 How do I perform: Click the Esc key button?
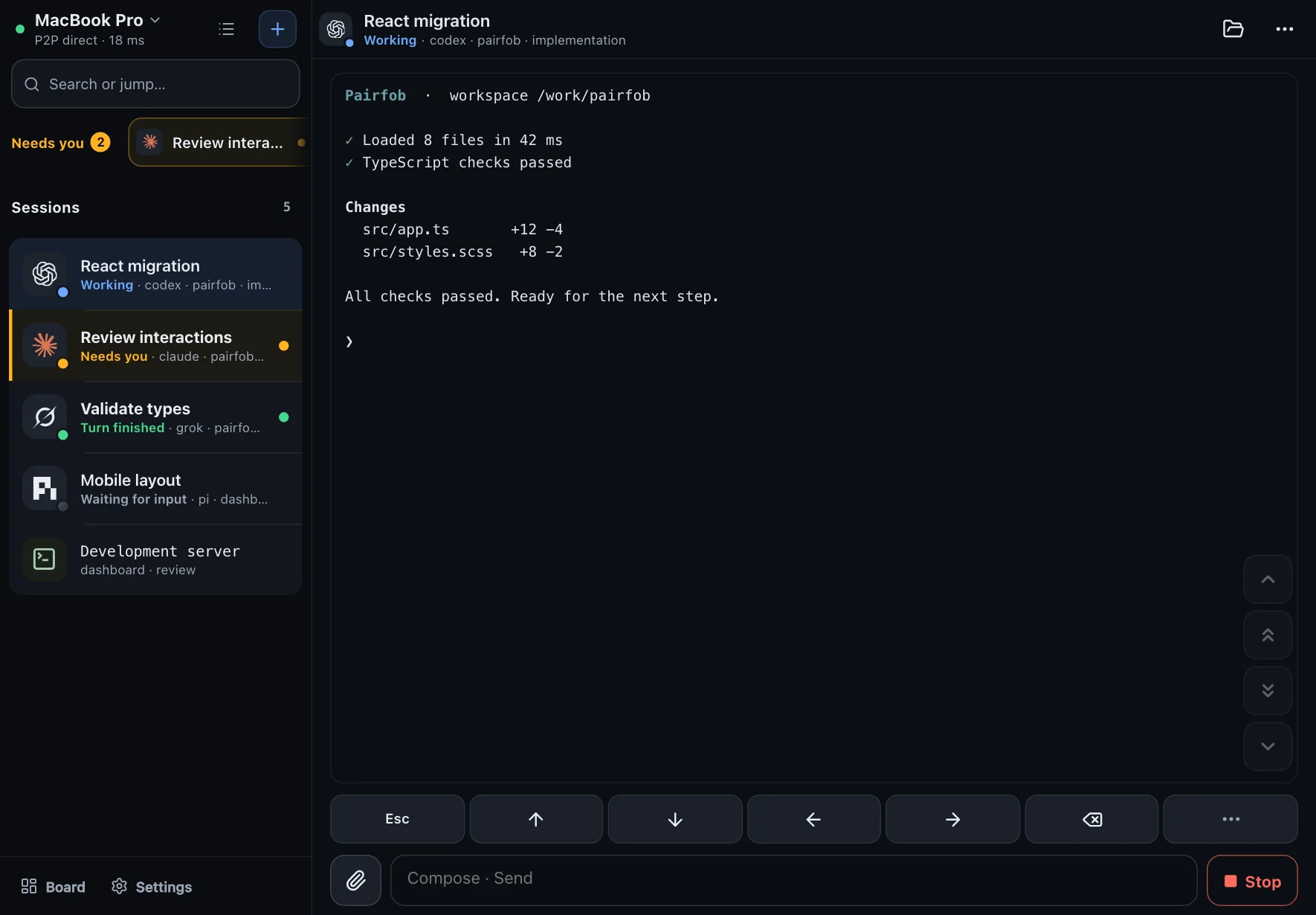pyautogui.click(x=397, y=819)
